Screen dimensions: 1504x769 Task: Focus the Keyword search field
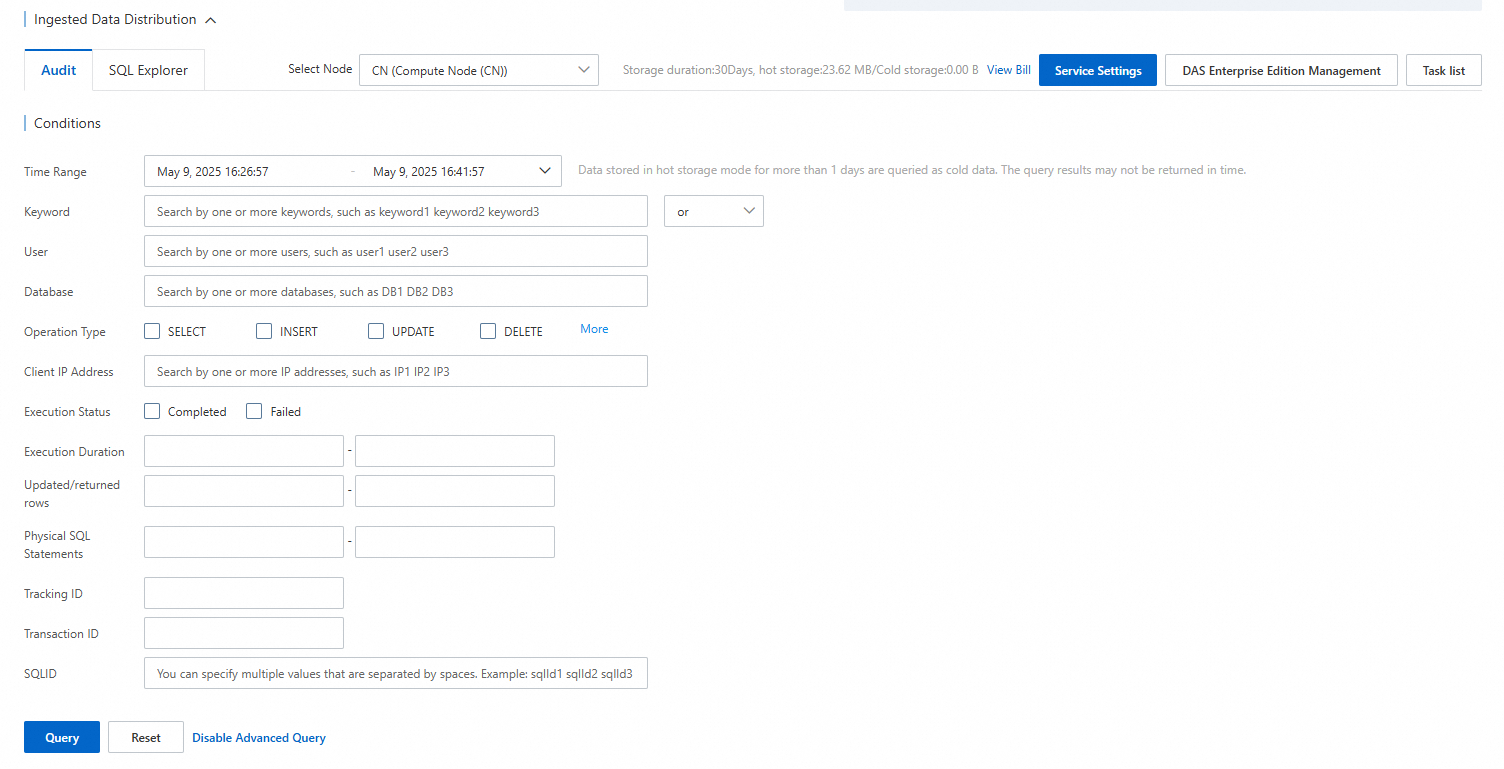tap(396, 211)
